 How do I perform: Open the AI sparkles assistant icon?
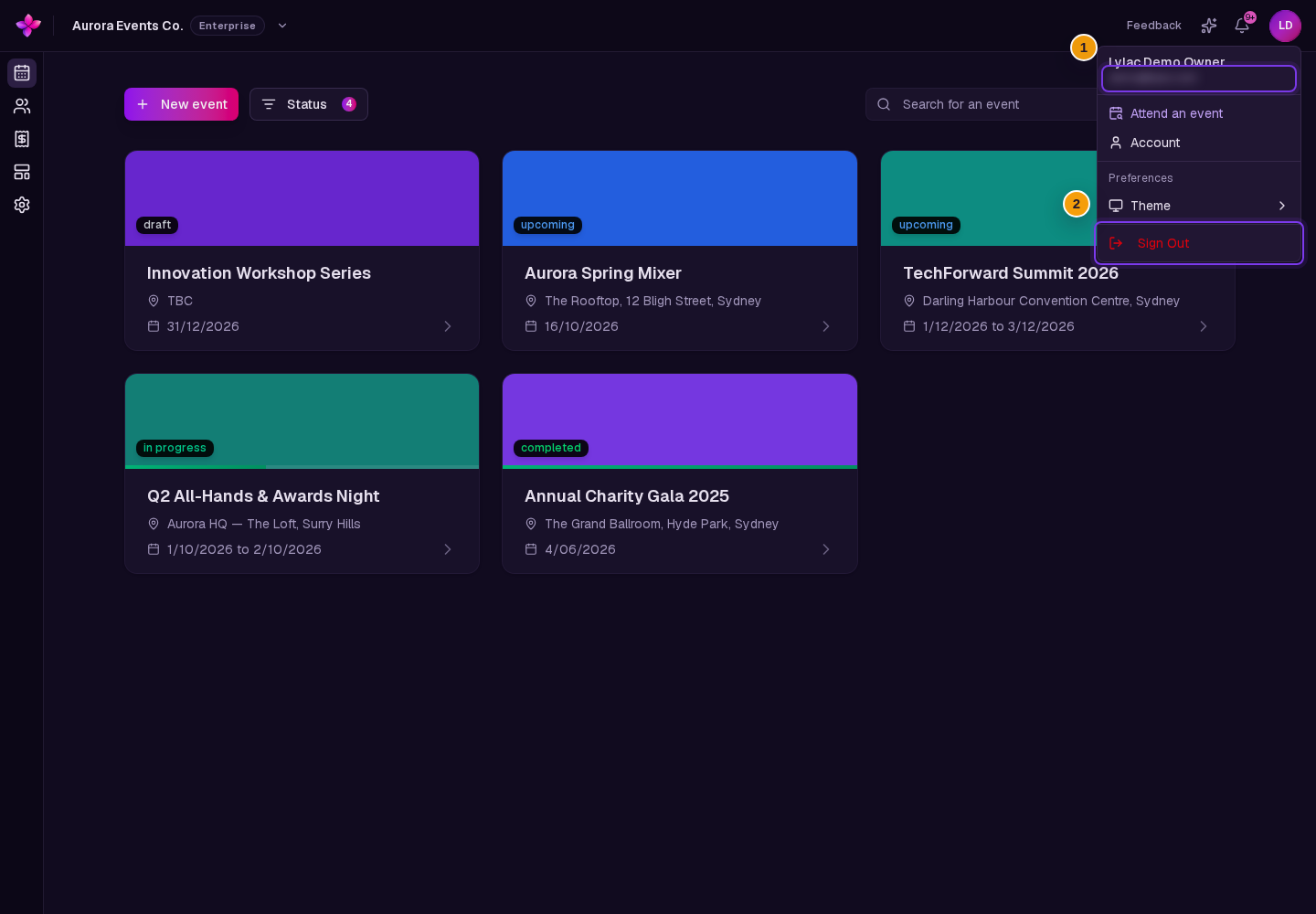click(x=1209, y=26)
